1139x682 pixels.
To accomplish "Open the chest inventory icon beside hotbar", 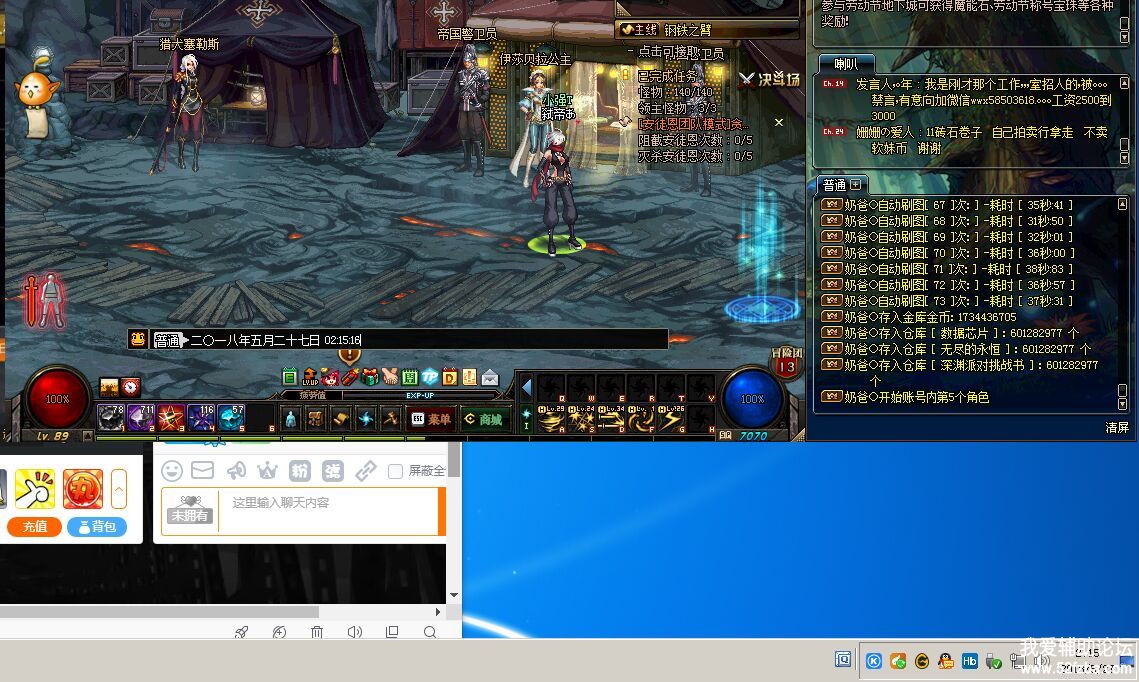I will tap(315, 419).
